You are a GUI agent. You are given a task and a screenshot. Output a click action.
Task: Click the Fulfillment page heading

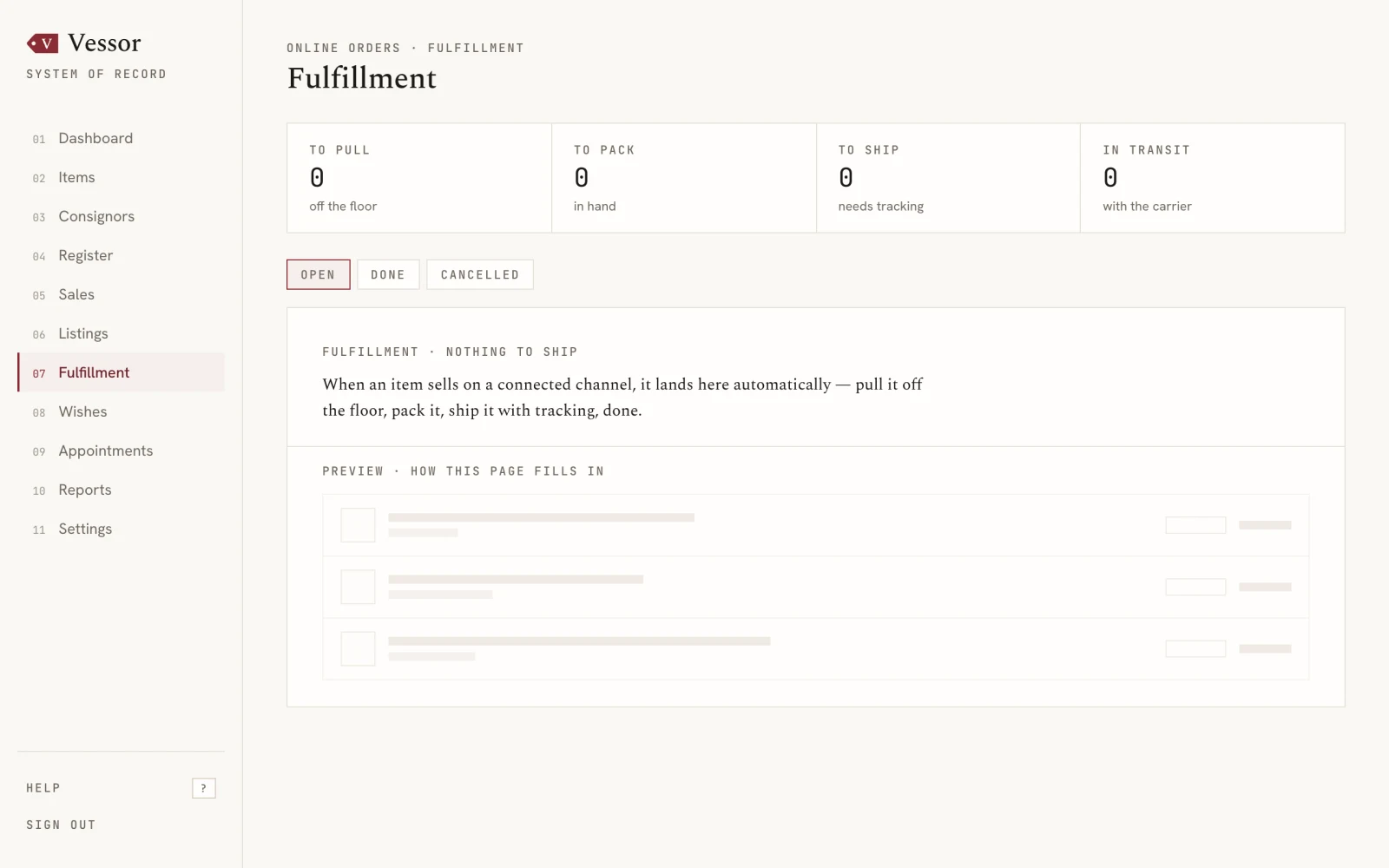(362, 78)
